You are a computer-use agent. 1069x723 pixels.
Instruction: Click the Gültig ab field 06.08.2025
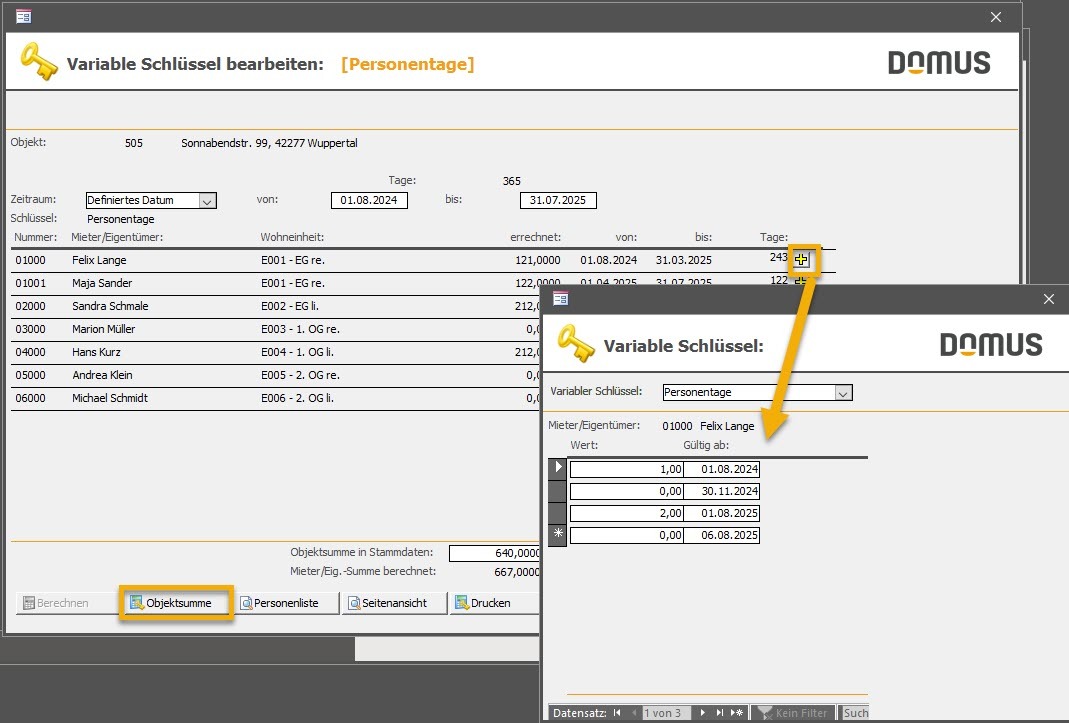pos(721,535)
